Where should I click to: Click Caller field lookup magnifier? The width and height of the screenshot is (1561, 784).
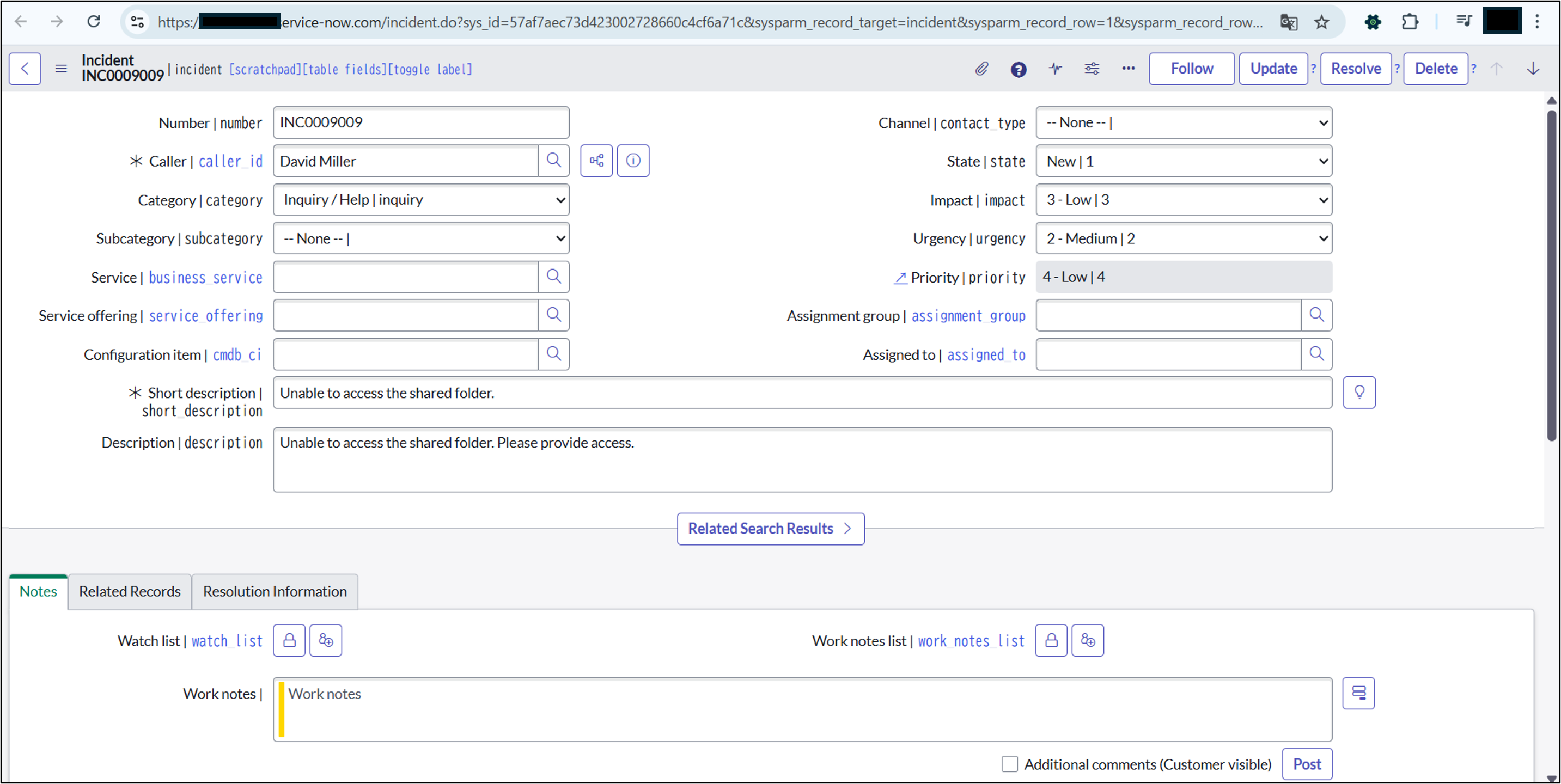click(554, 161)
